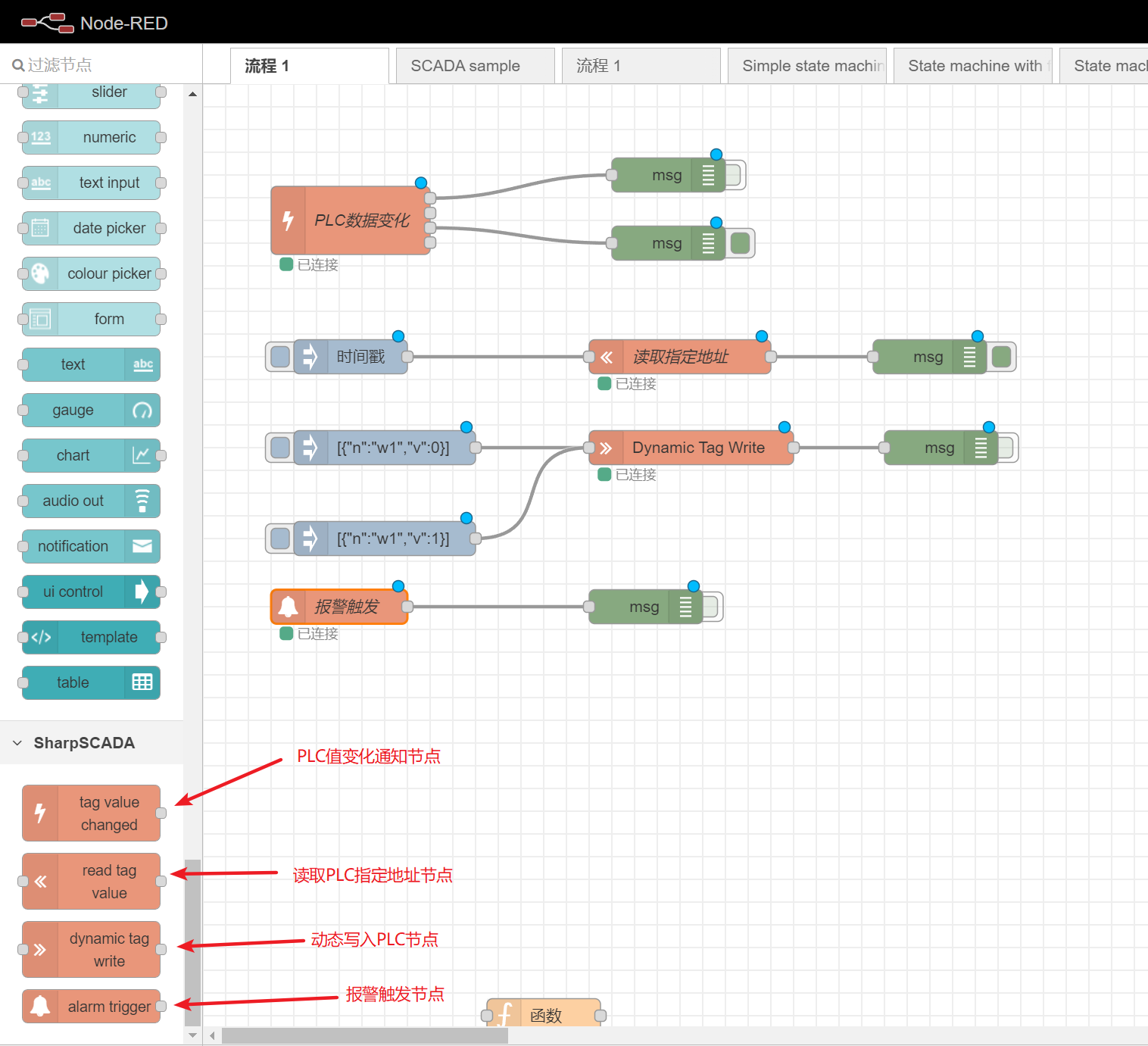This screenshot has height=1046, width=1148.
Task: Switch to the SCADA sample tab
Action: (476, 66)
